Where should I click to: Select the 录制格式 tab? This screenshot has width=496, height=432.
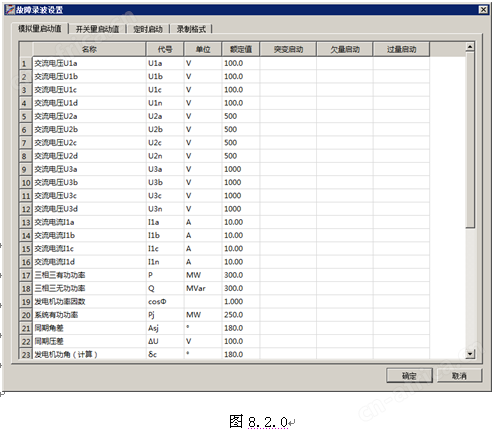(191, 29)
